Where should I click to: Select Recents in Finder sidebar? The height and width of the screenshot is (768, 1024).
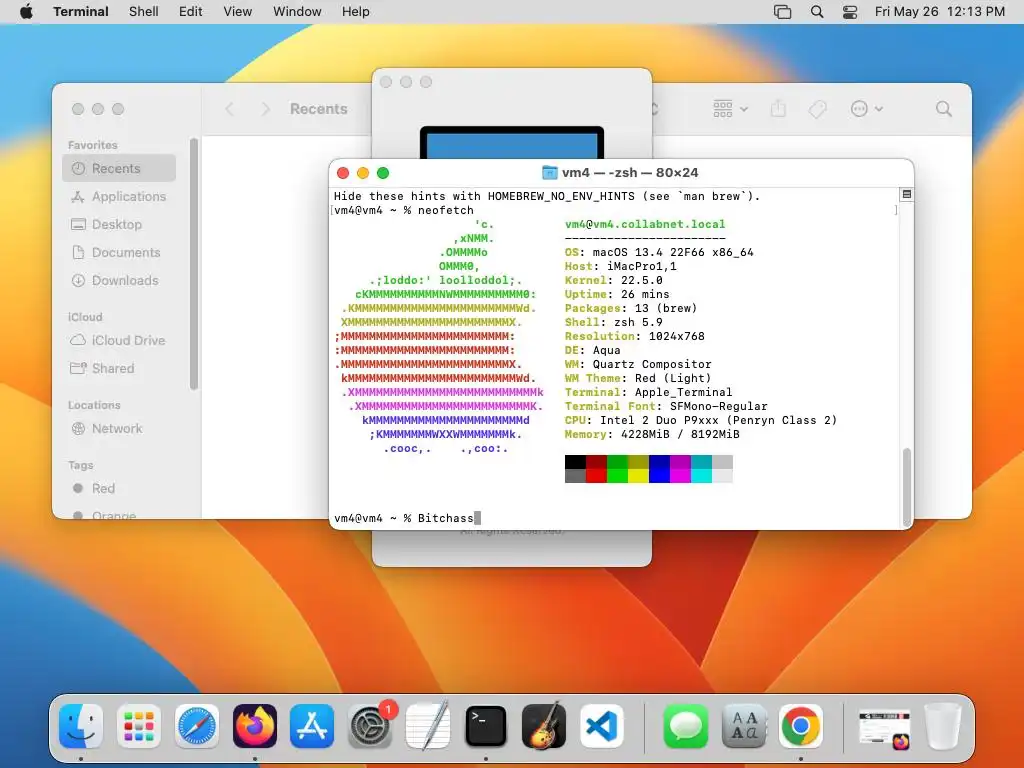click(119, 168)
